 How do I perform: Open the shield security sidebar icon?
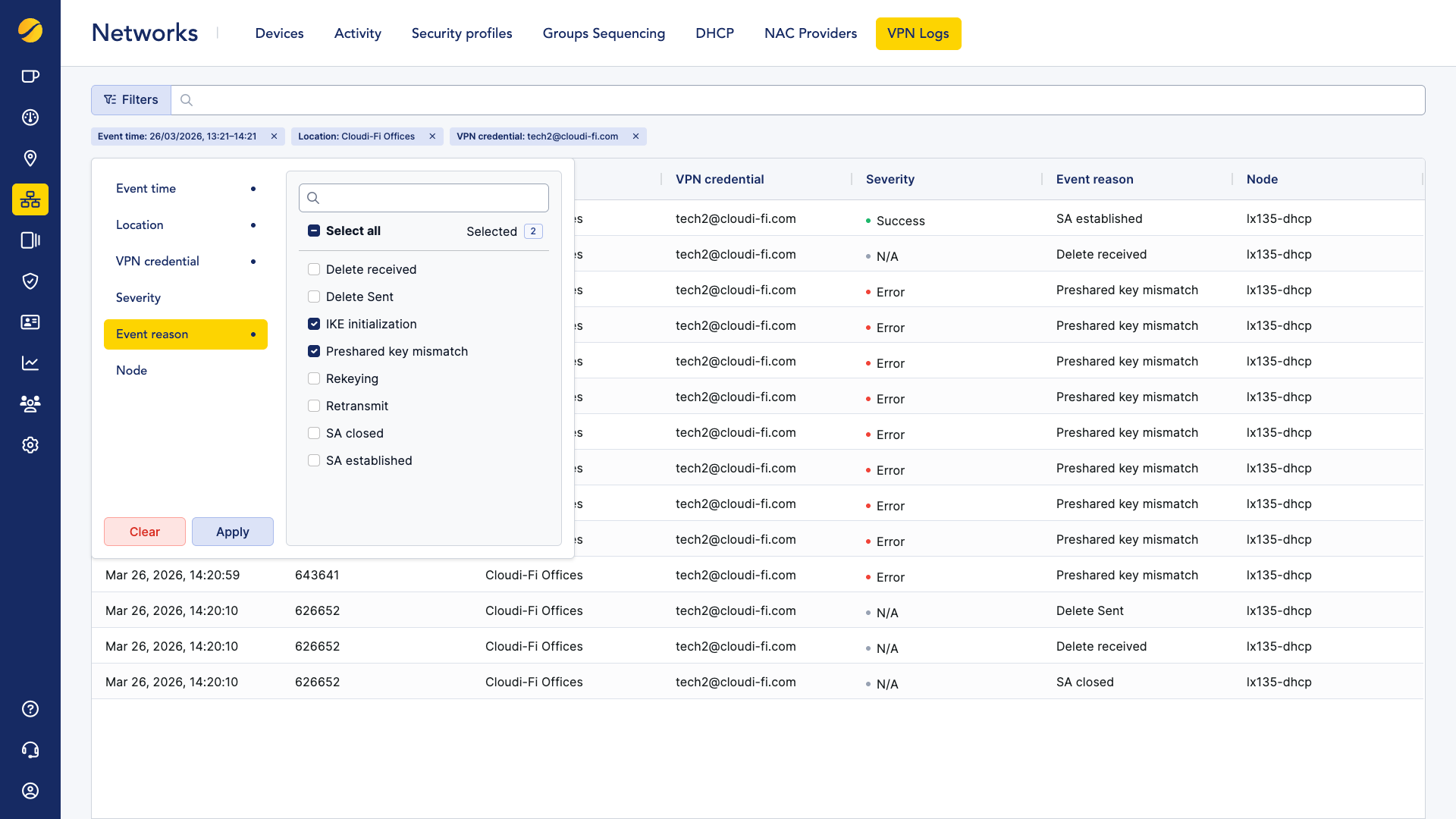(x=30, y=281)
